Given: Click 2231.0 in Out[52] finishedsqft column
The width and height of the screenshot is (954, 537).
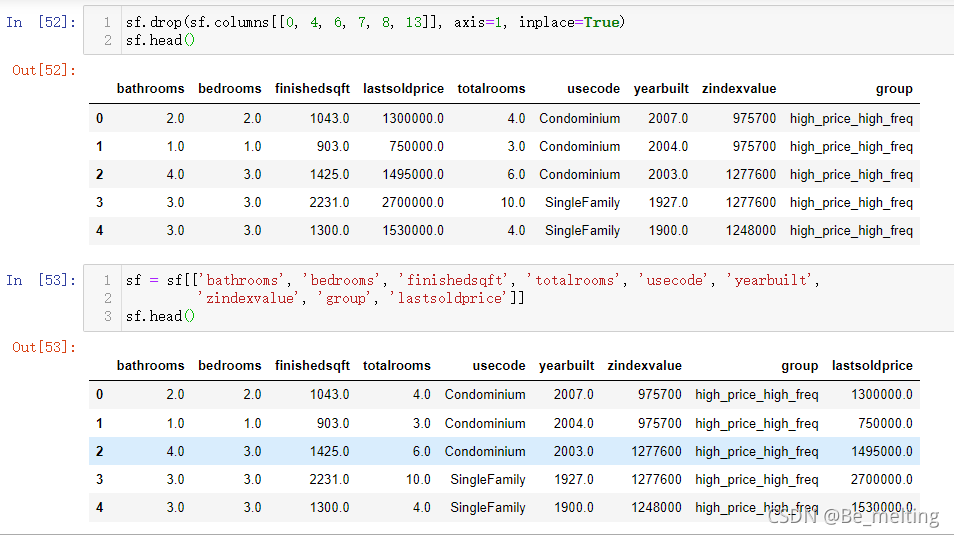Looking at the screenshot, I should [329, 203].
